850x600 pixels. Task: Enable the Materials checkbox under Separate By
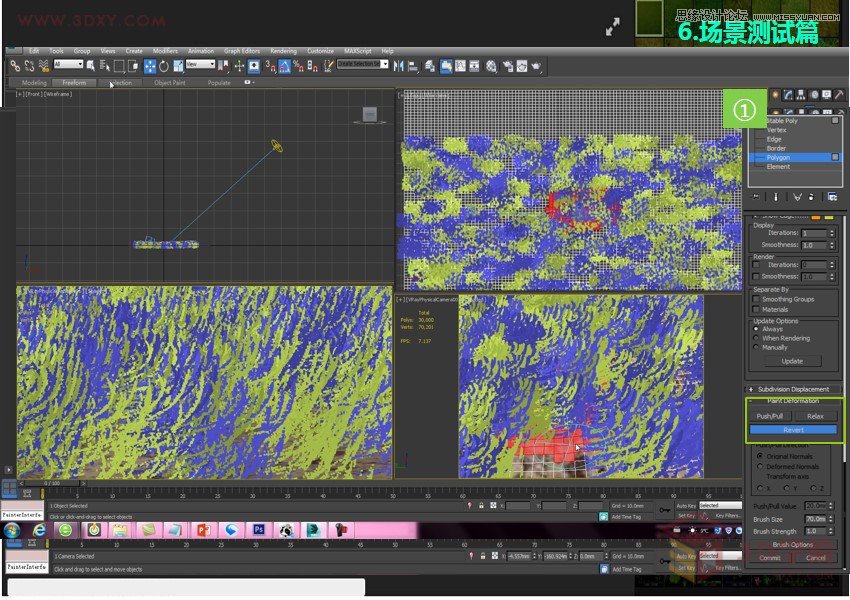coord(756,309)
